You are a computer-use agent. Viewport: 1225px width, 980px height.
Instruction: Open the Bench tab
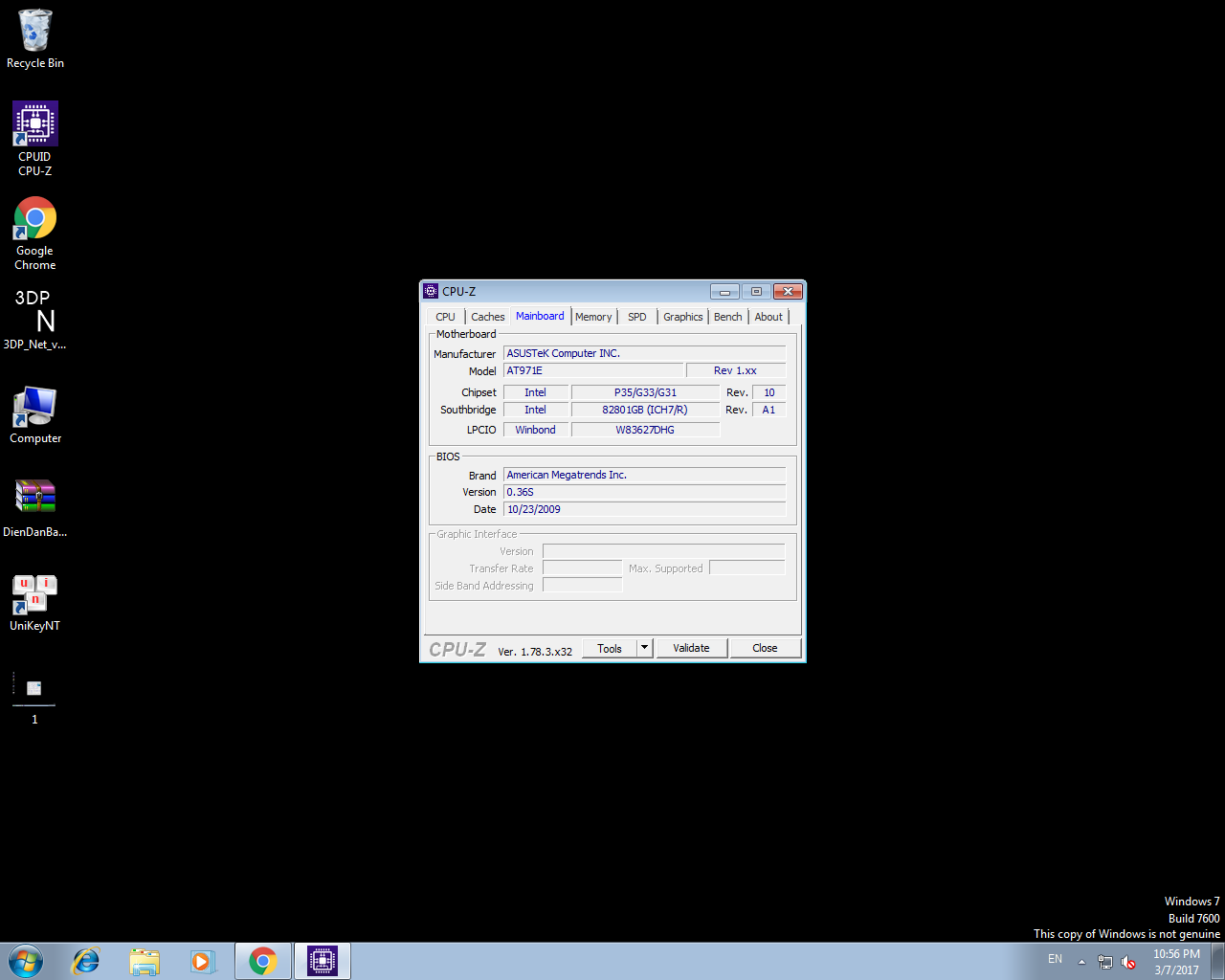(728, 317)
